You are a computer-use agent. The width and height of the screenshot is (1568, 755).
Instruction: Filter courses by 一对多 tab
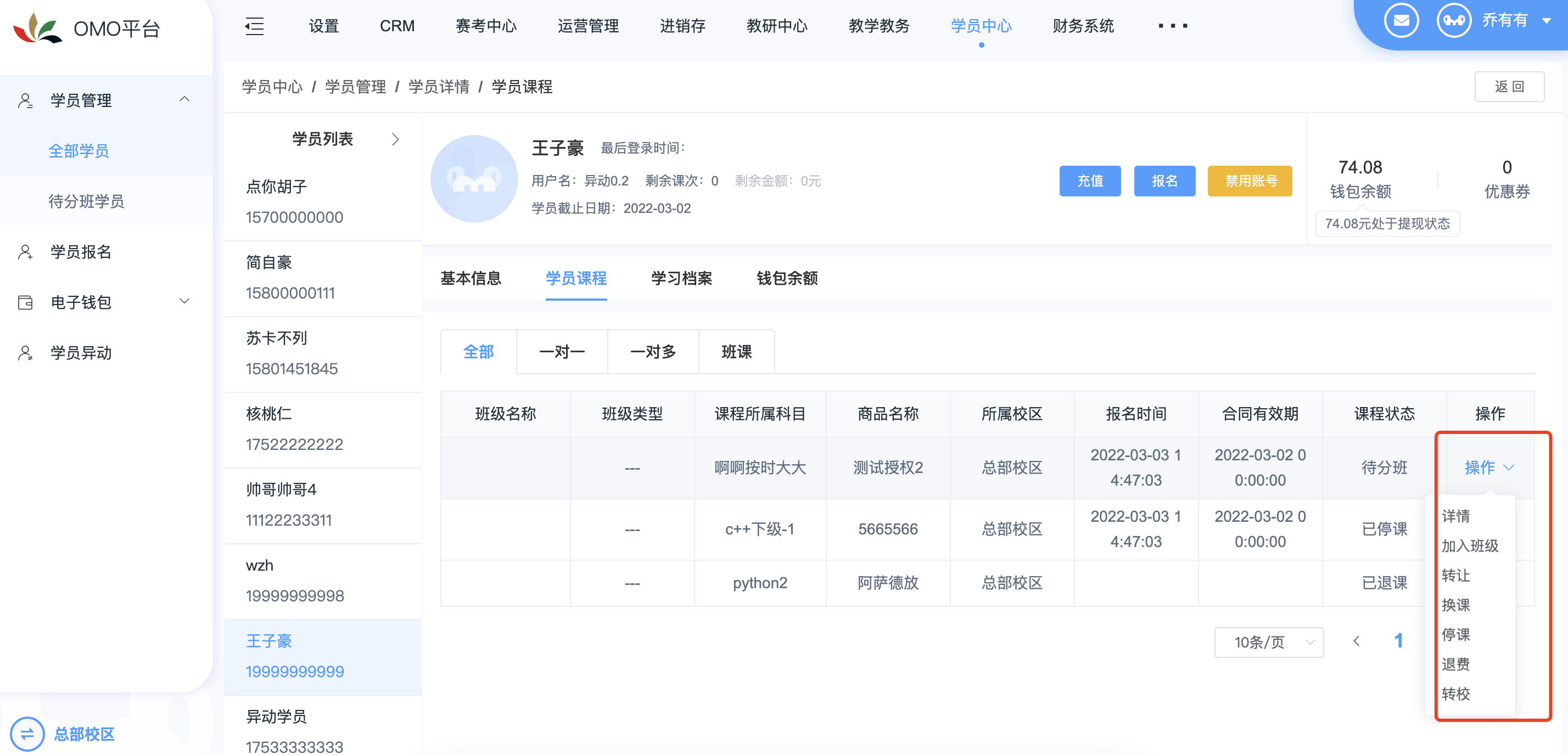(653, 352)
